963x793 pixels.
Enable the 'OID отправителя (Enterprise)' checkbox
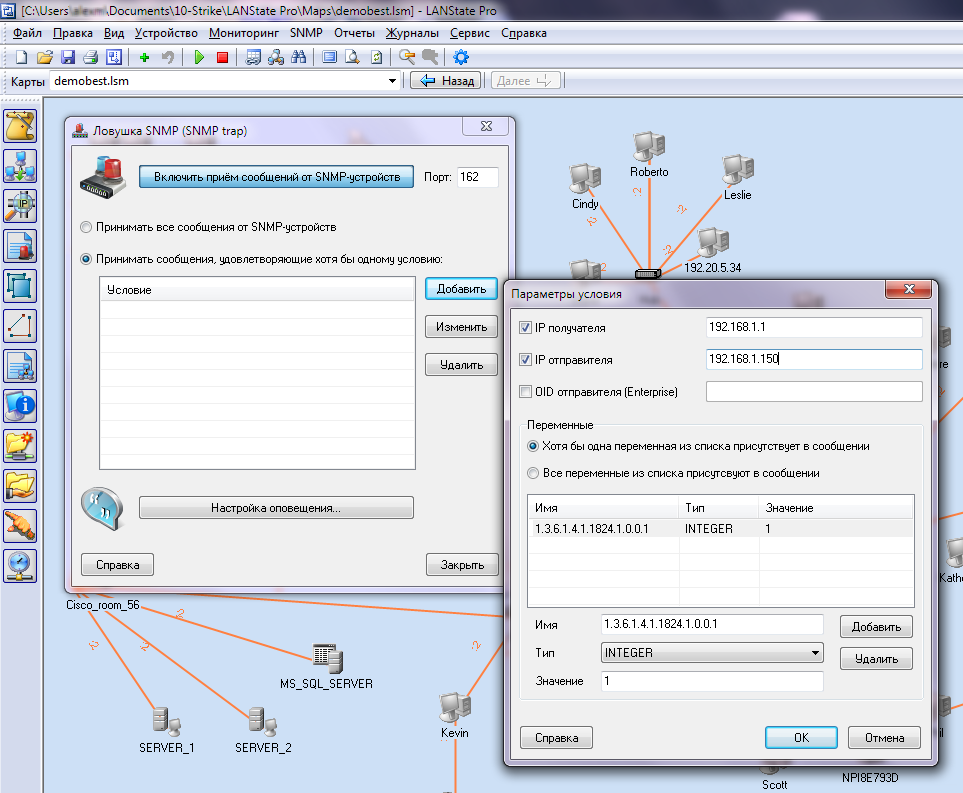pyautogui.click(x=525, y=392)
